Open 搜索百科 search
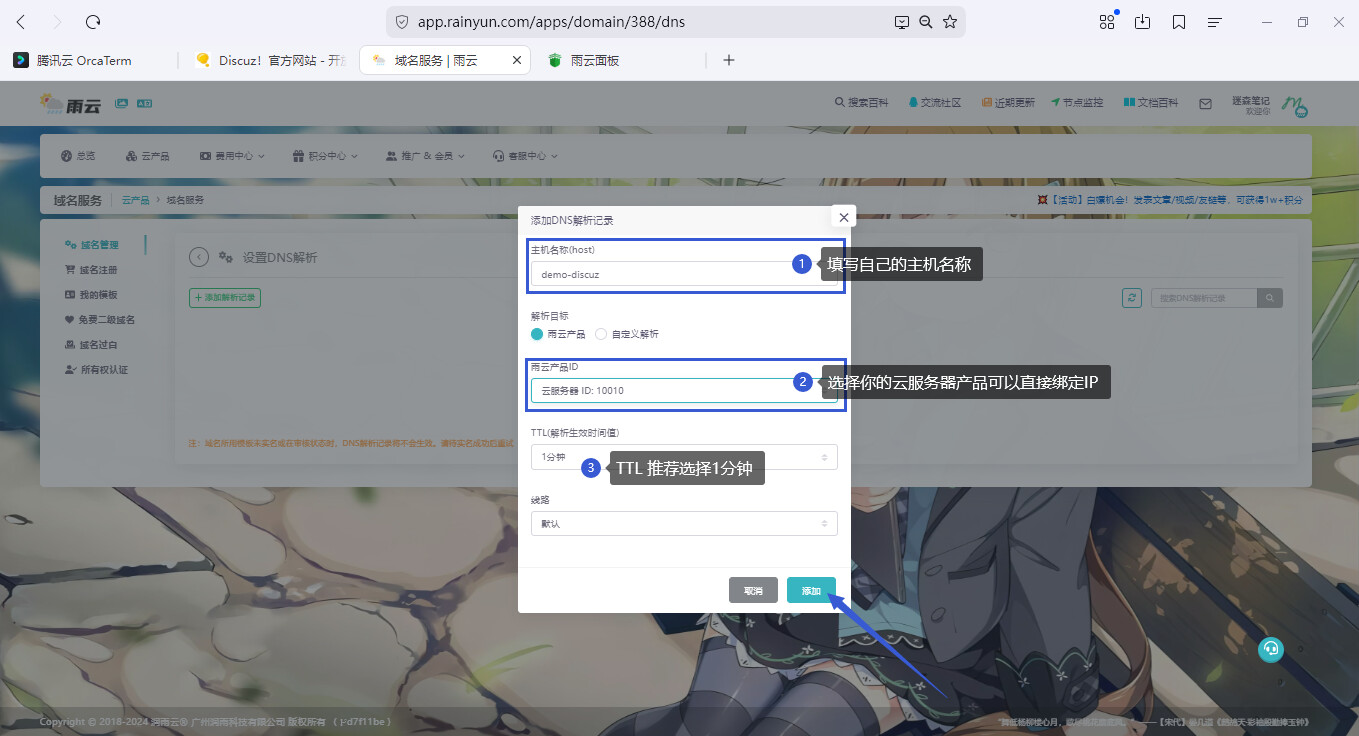 tap(861, 102)
